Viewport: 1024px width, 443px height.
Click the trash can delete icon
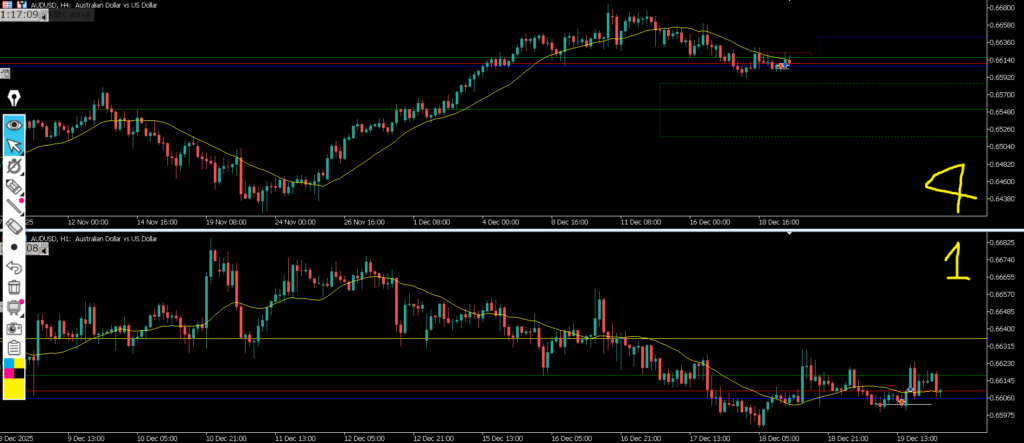[x=14, y=287]
